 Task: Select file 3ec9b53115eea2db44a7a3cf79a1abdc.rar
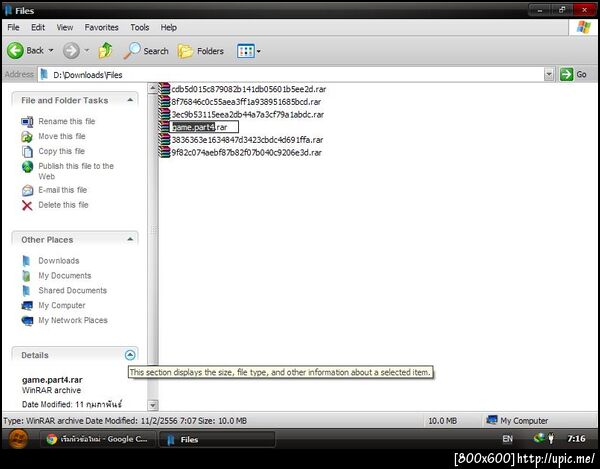coord(248,114)
